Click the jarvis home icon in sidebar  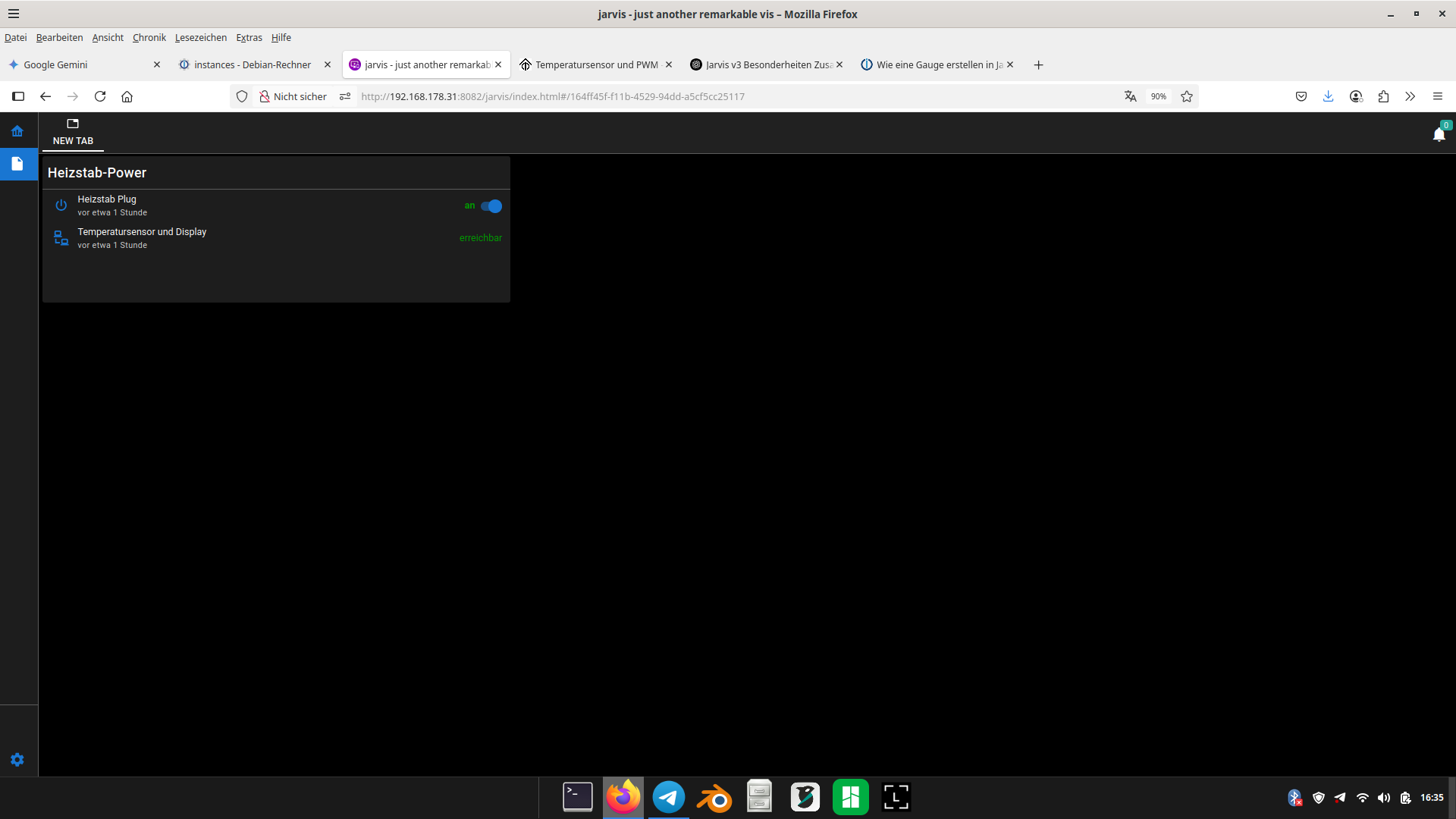17,131
